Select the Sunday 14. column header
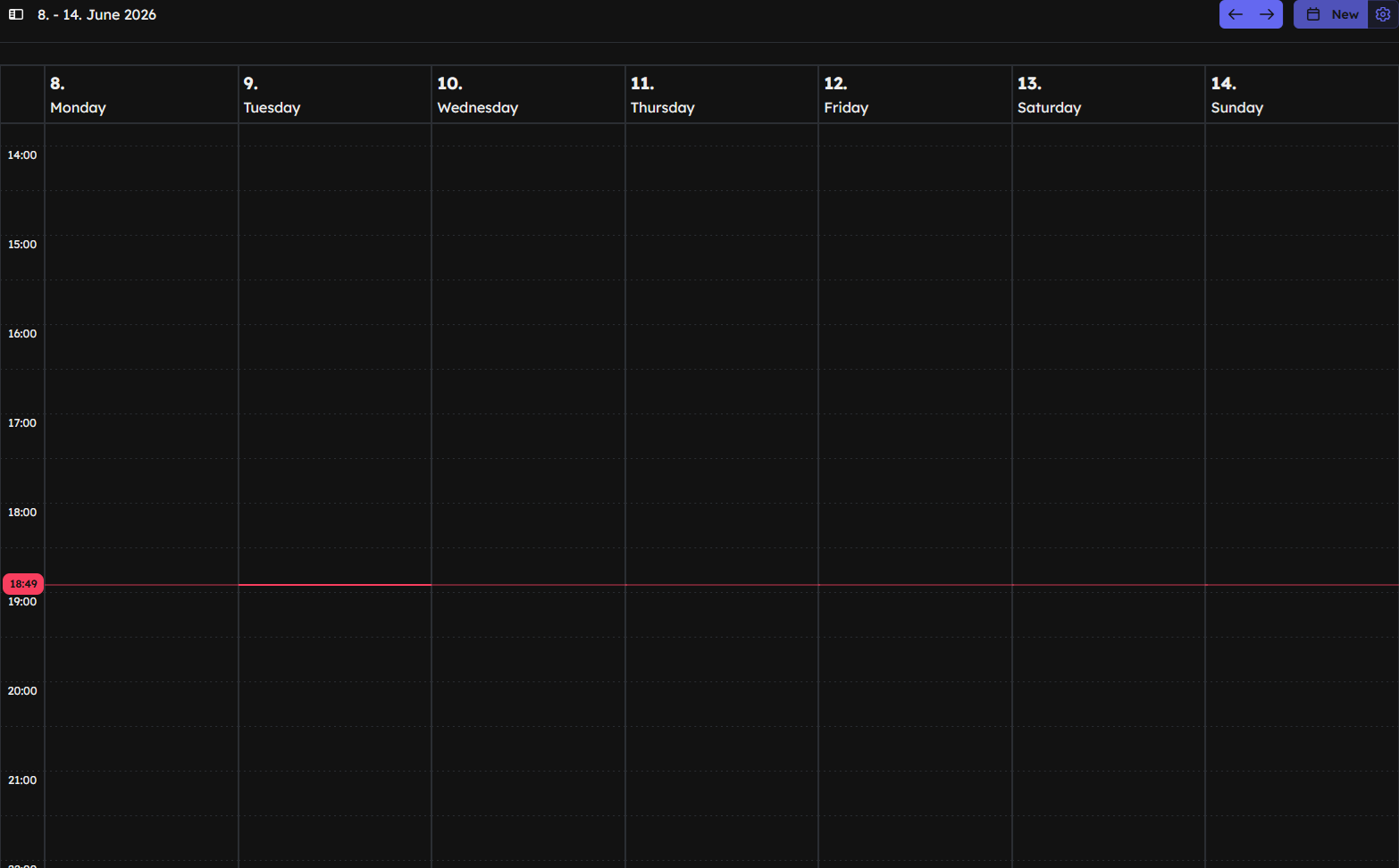 [x=1302, y=95]
